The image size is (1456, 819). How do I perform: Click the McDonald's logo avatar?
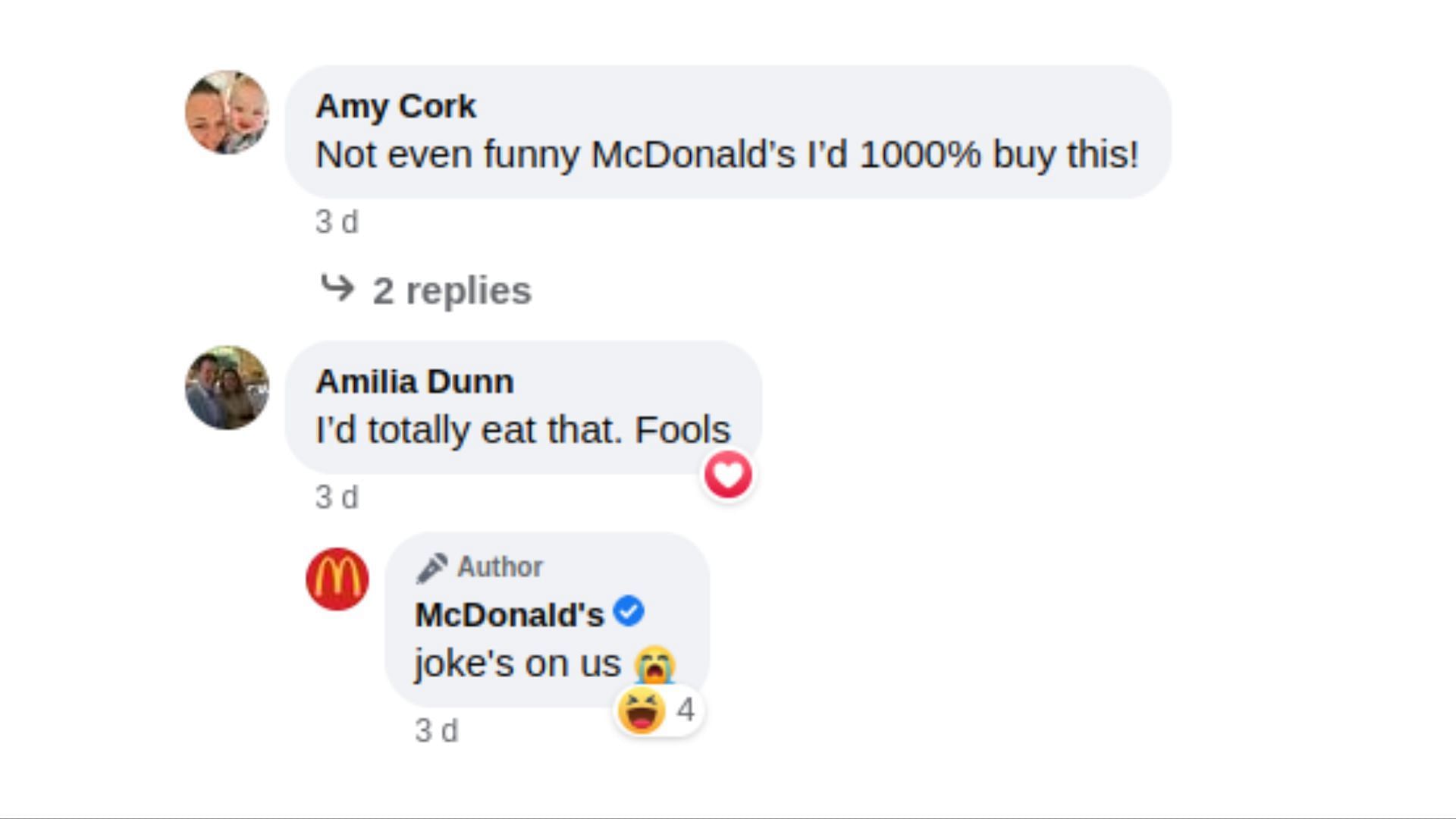point(337,579)
